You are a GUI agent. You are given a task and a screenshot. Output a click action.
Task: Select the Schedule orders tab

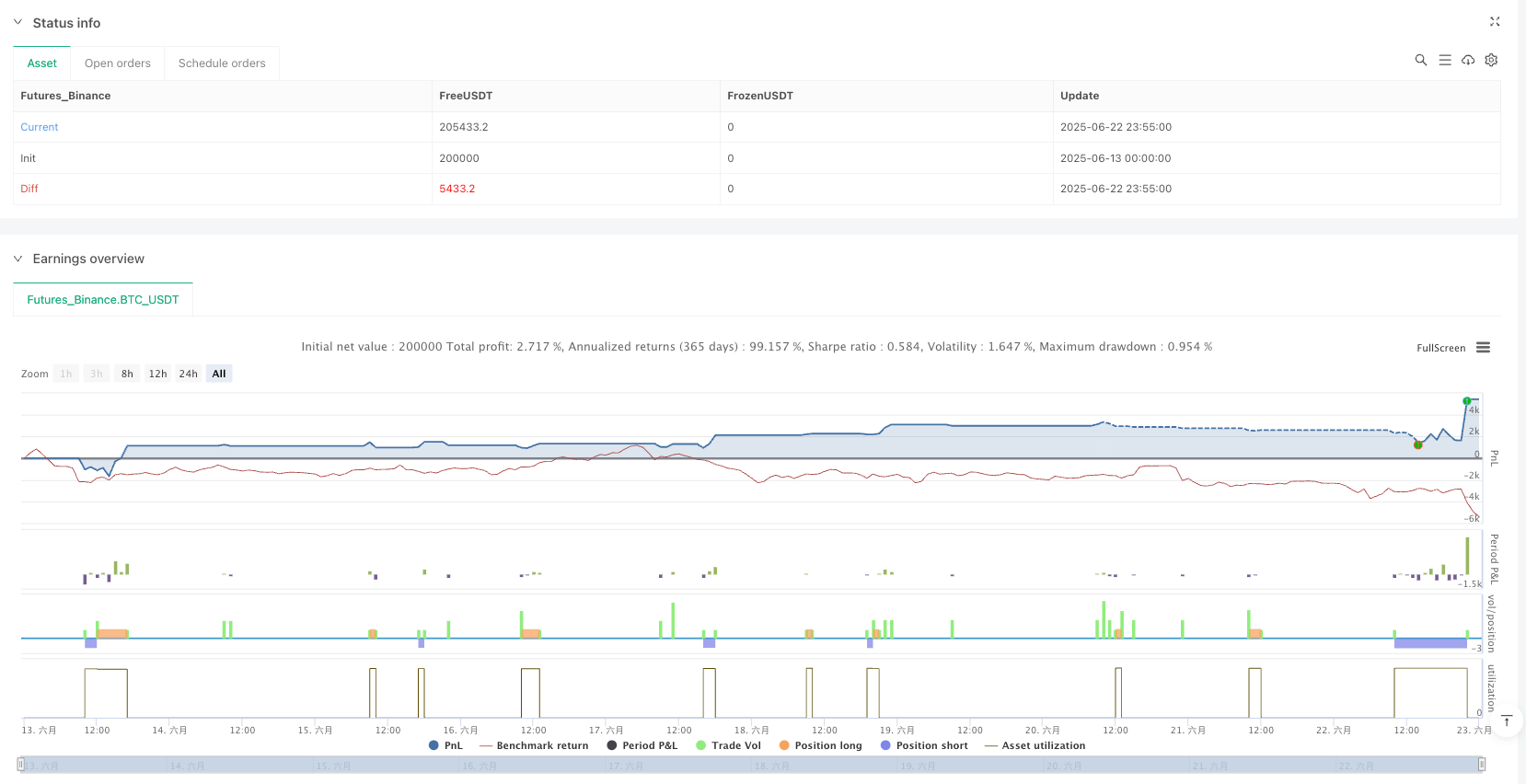pyautogui.click(x=222, y=63)
